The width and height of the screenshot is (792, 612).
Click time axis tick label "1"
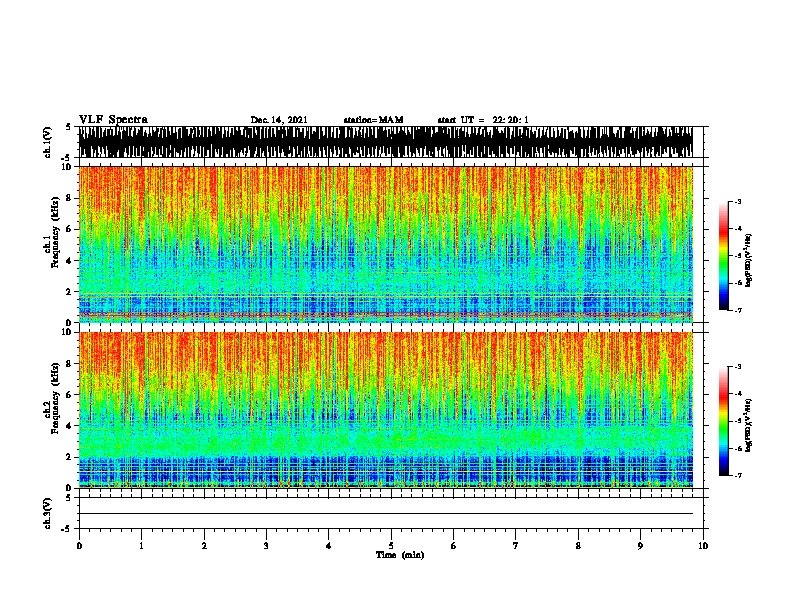[x=141, y=546]
